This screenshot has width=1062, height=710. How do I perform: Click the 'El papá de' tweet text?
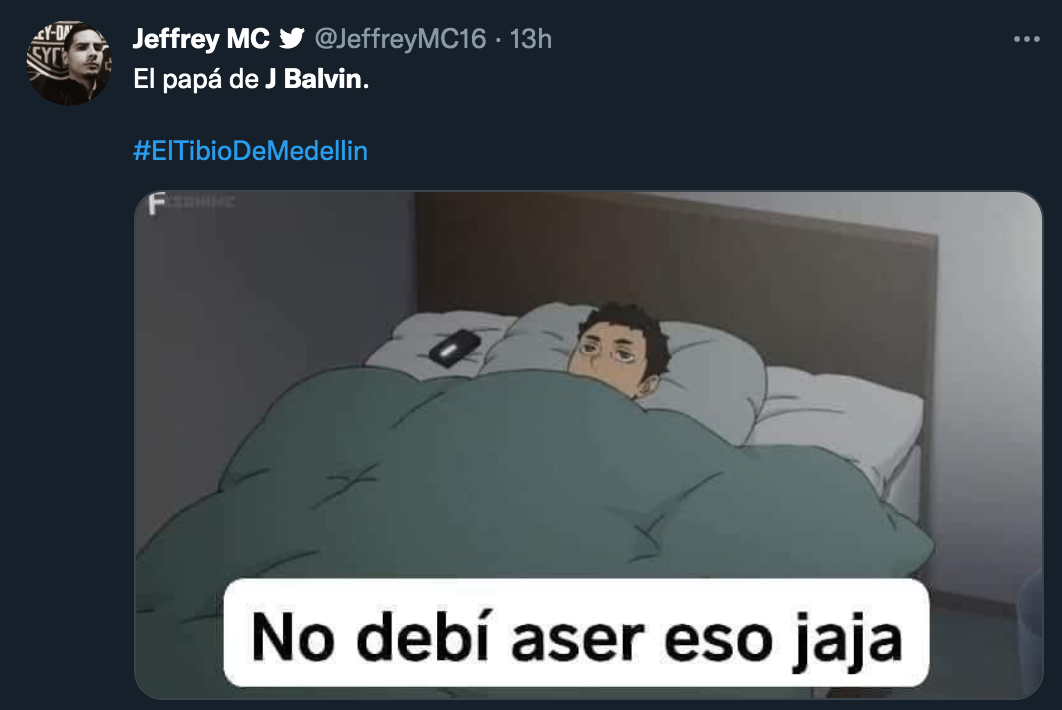196,79
